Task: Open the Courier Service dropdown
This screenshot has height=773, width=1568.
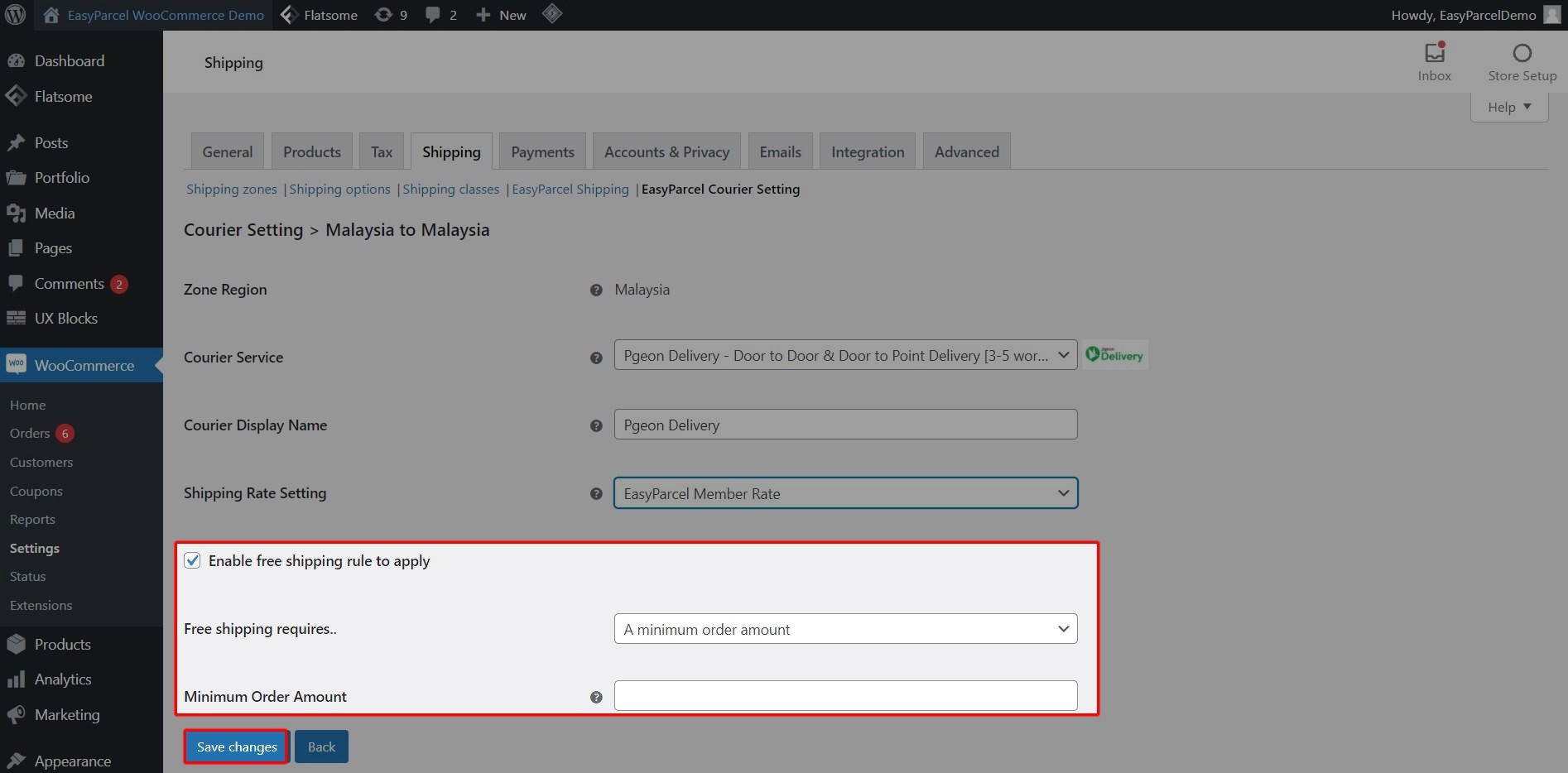Action: tap(845, 355)
